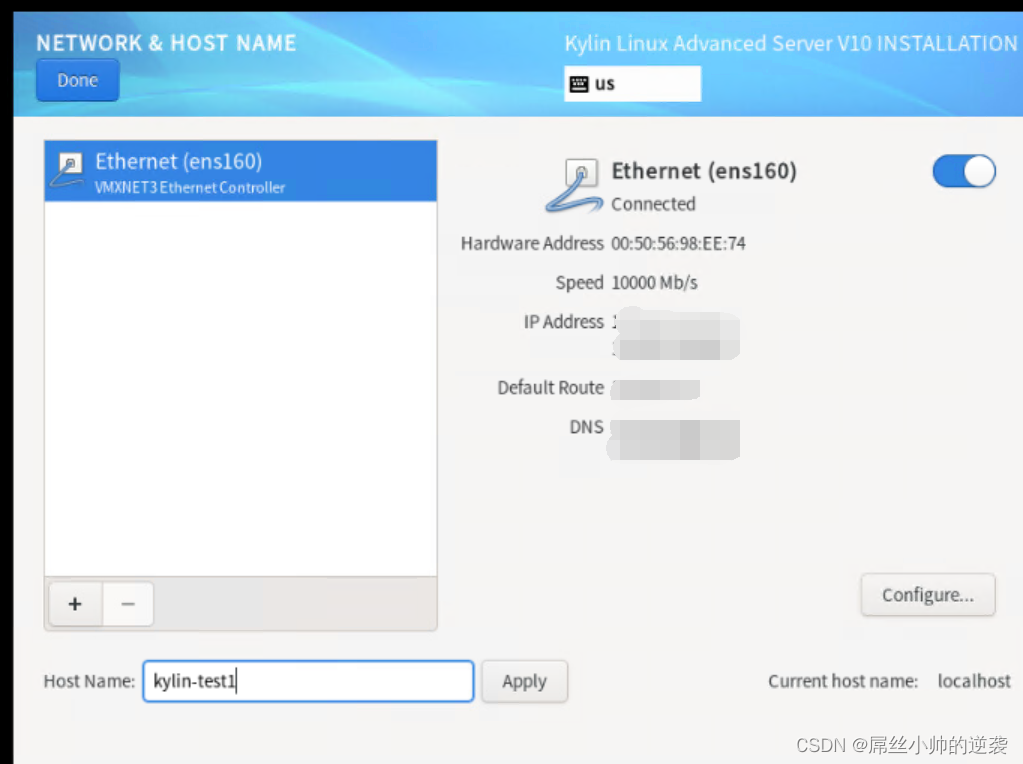Screen dimensions: 1023x764
Task: Click the NETWORK & HOST NAME heading
Action: click(x=166, y=43)
